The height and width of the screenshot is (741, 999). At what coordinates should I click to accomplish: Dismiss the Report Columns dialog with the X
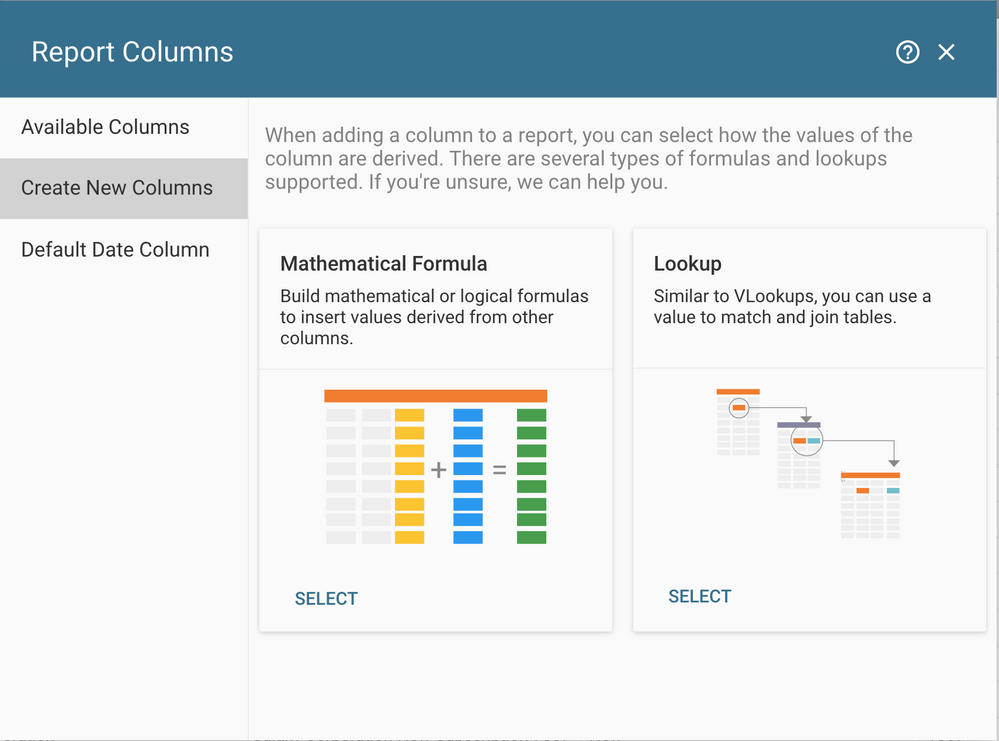[x=946, y=51]
